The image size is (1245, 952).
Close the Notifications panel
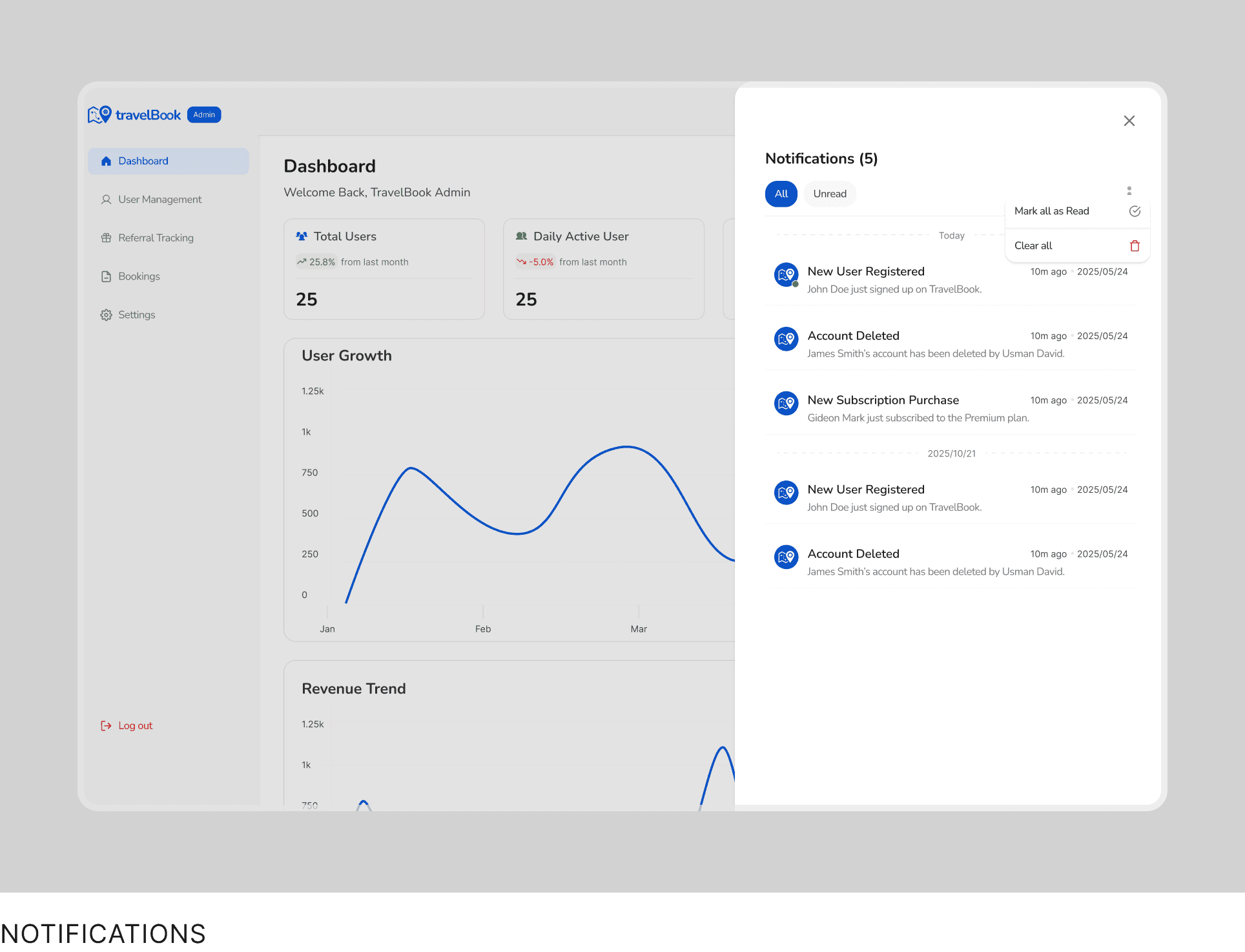1129,121
